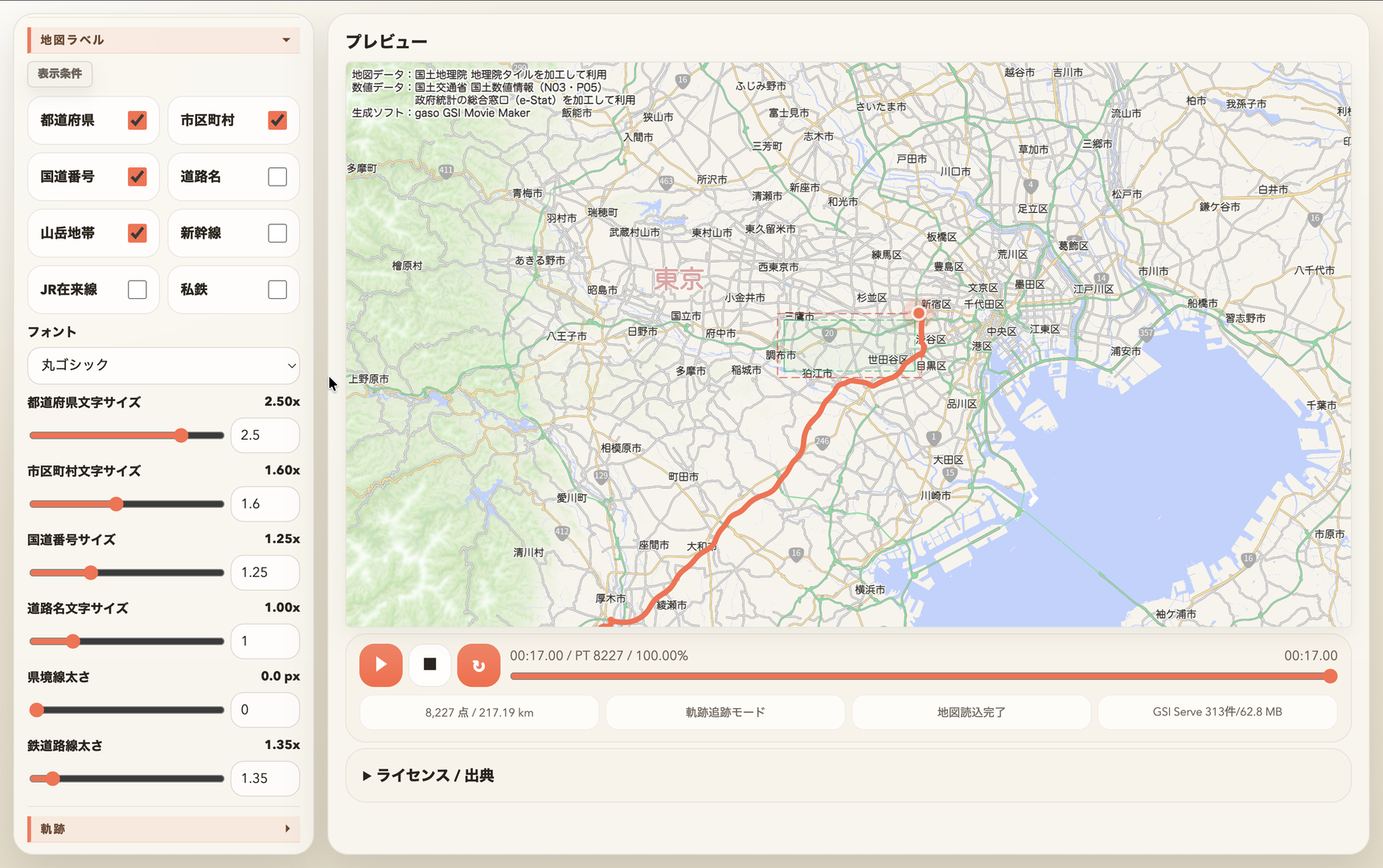This screenshot has width=1383, height=868.
Task: Enable the 新幹線 checkbox
Action: 277,233
